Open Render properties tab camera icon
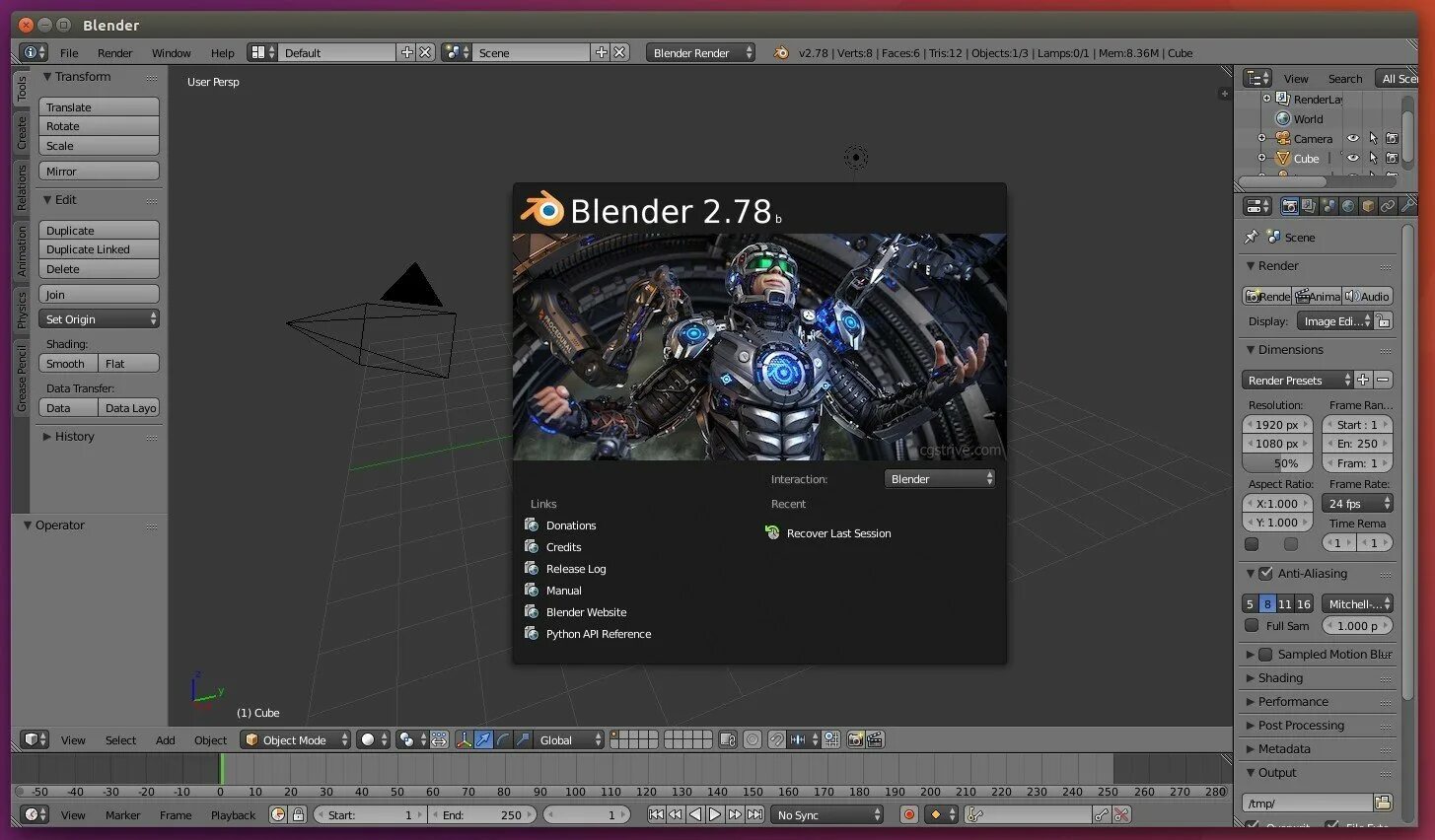This screenshot has height=840, width=1435. 1289,206
